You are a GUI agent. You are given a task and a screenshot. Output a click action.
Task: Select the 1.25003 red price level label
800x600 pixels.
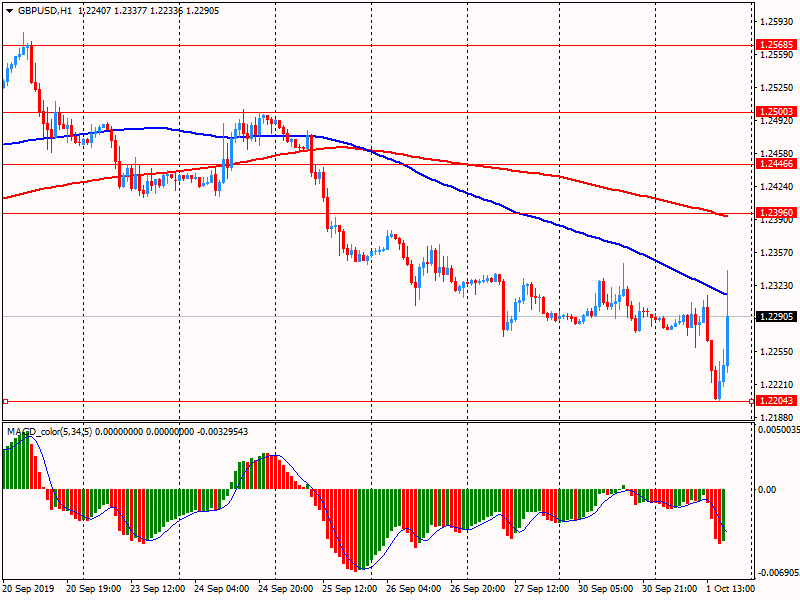(x=776, y=112)
